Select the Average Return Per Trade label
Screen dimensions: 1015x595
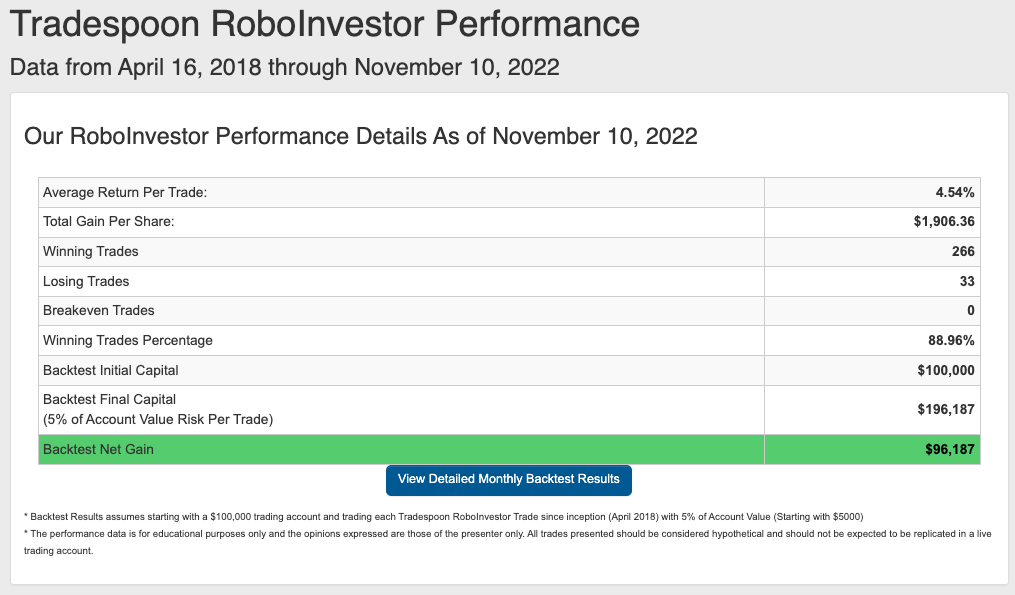pos(125,192)
